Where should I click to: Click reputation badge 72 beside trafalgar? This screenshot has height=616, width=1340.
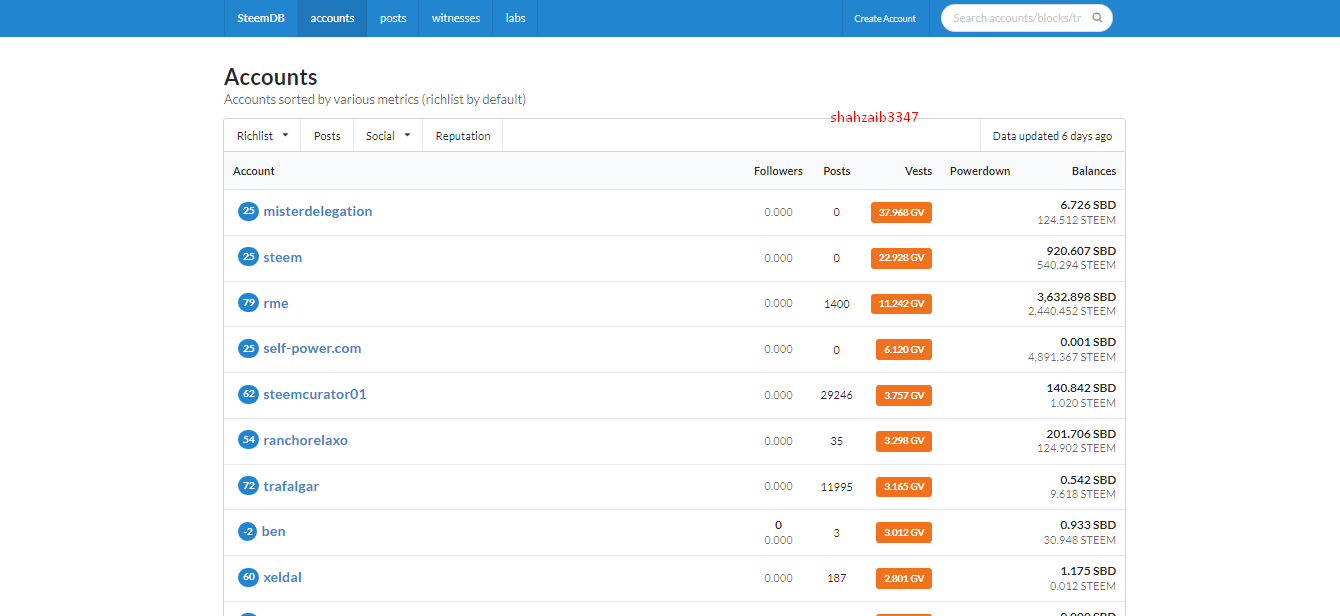(248, 486)
